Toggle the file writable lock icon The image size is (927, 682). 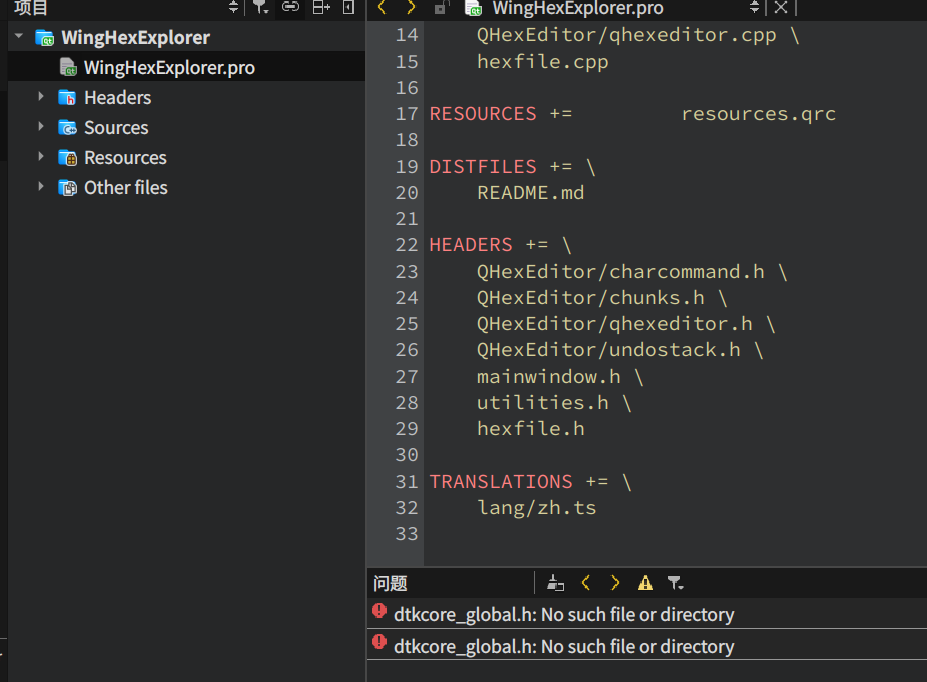(x=441, y=7)
